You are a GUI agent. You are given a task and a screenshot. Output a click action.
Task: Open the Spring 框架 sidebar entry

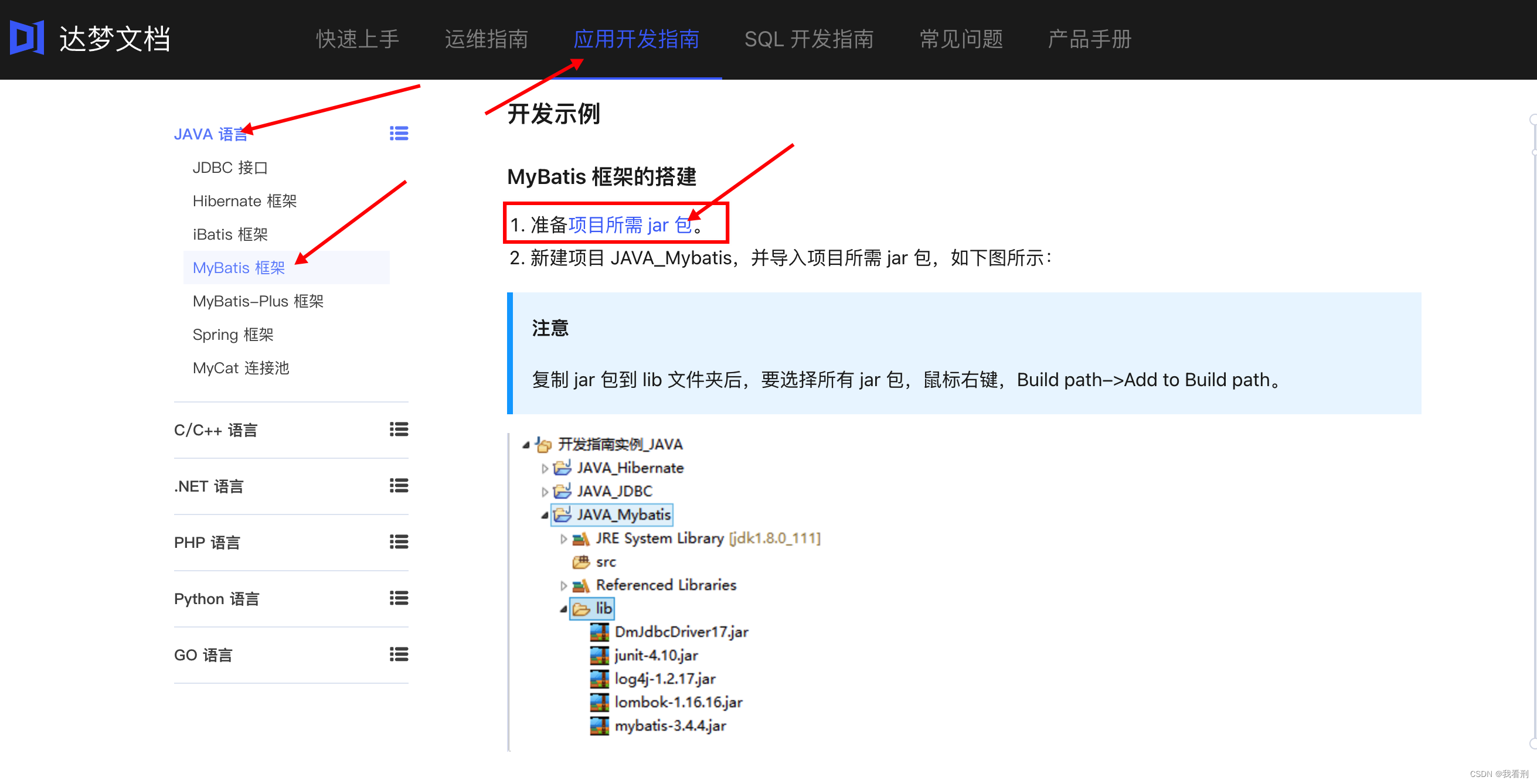[233, 335]
